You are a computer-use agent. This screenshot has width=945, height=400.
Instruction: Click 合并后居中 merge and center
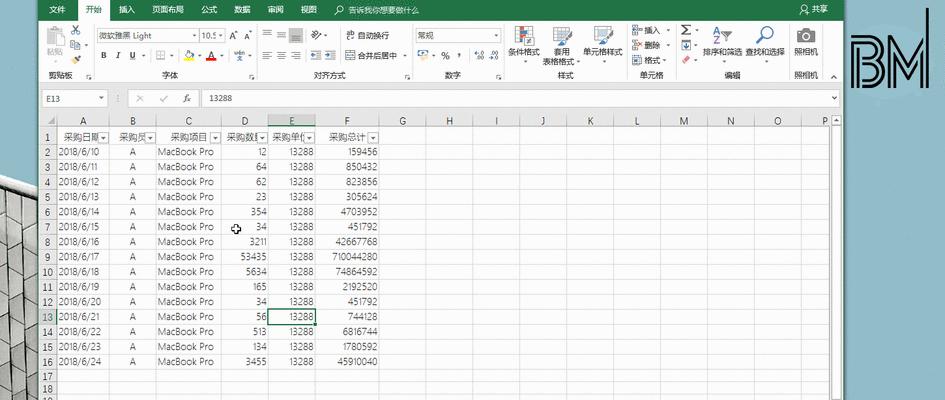(x=371, y=55)
